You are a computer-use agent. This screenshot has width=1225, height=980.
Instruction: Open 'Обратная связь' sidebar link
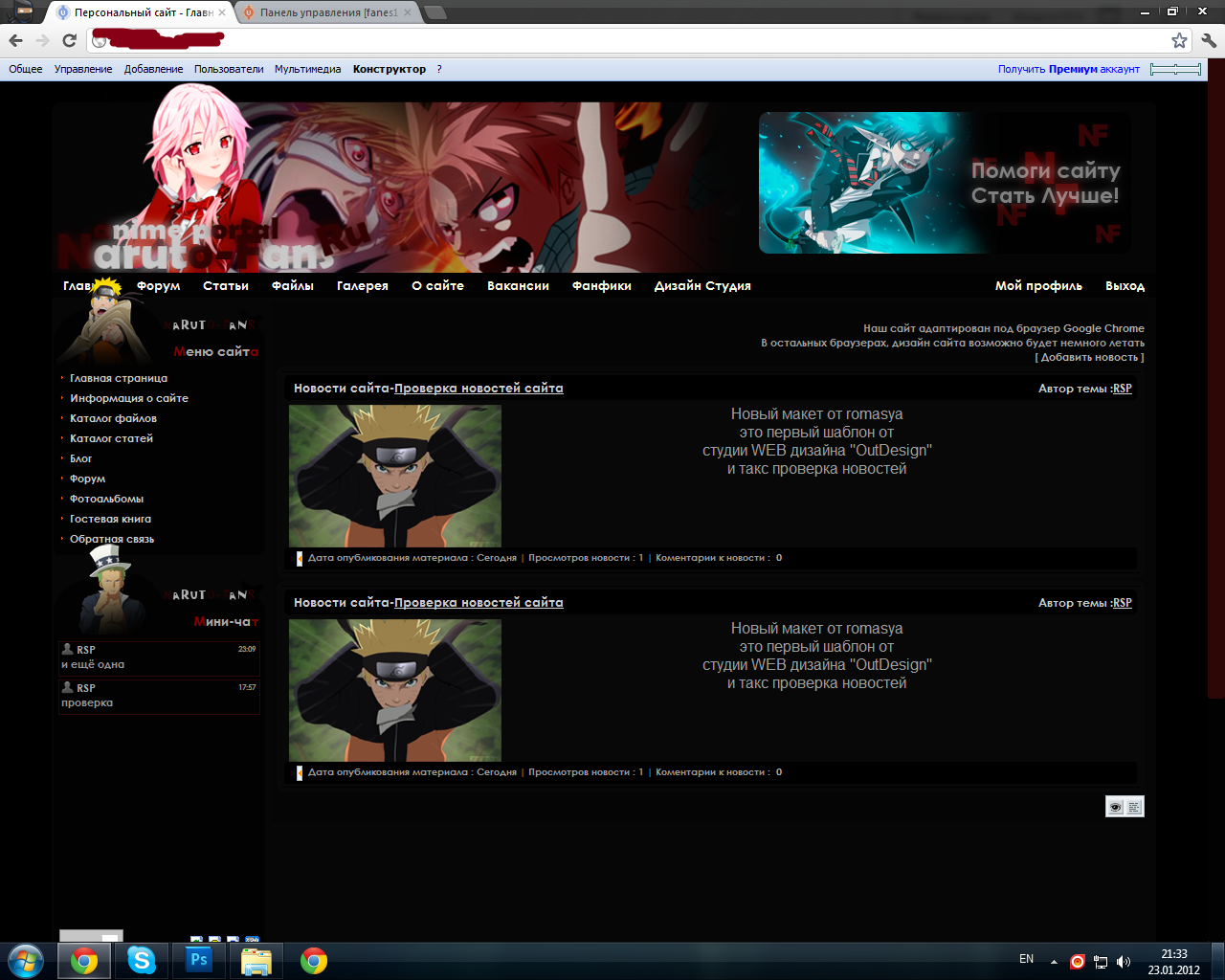[x=112, y=539]
